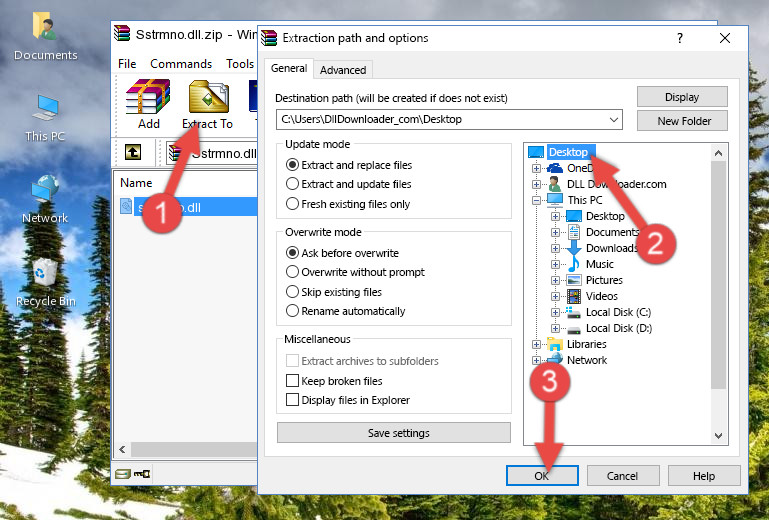Viewport: 769px width, 520px height.
Task: Click WinRAR horizontal scrollbar left arrow
Action: coord(122,449)
